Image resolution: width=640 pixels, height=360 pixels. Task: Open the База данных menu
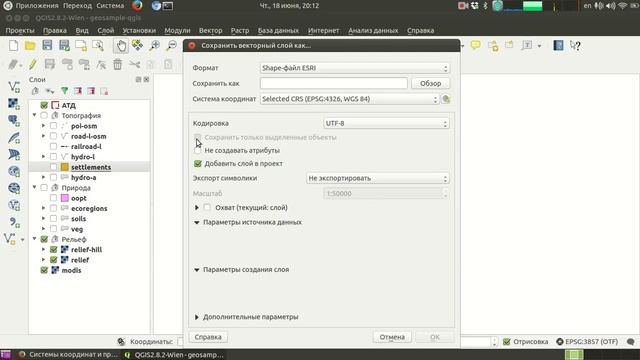[x=278, y=31]
